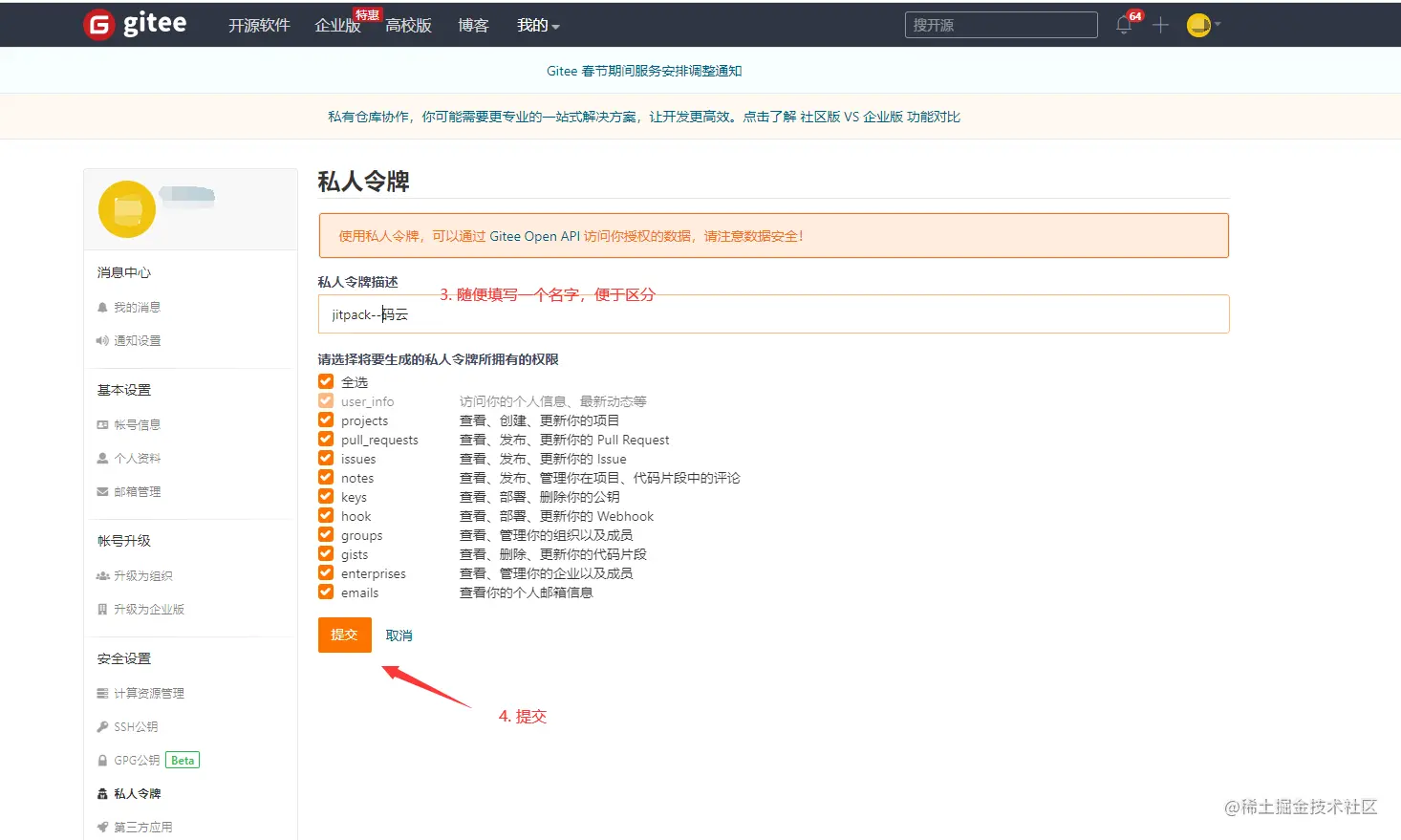The image size is (1401, 840).
Task: Open 升级为组织 page
Action: pyautogui.click(x=143, y=576)
